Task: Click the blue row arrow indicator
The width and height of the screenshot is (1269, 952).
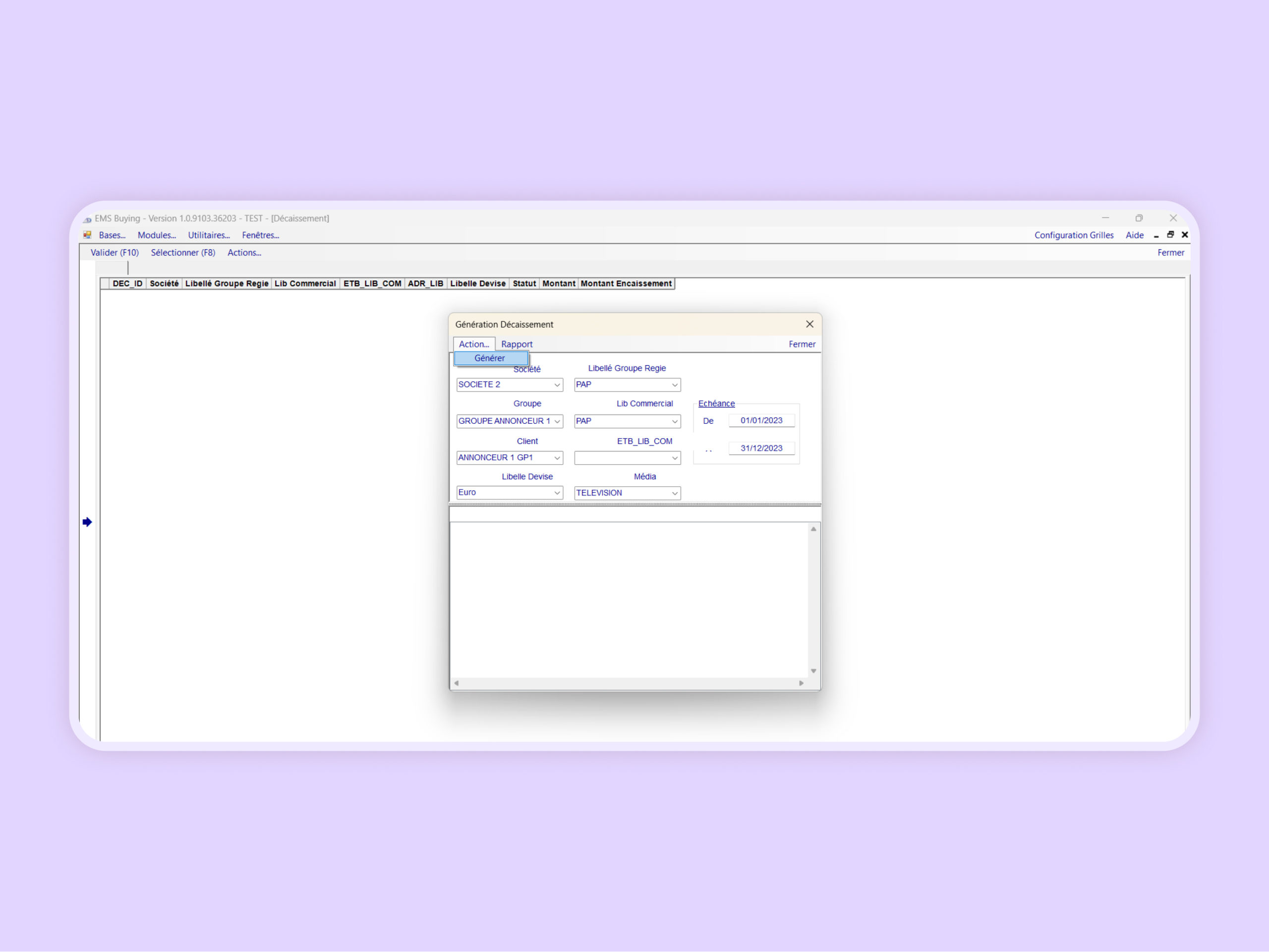Action: point(87,522)
